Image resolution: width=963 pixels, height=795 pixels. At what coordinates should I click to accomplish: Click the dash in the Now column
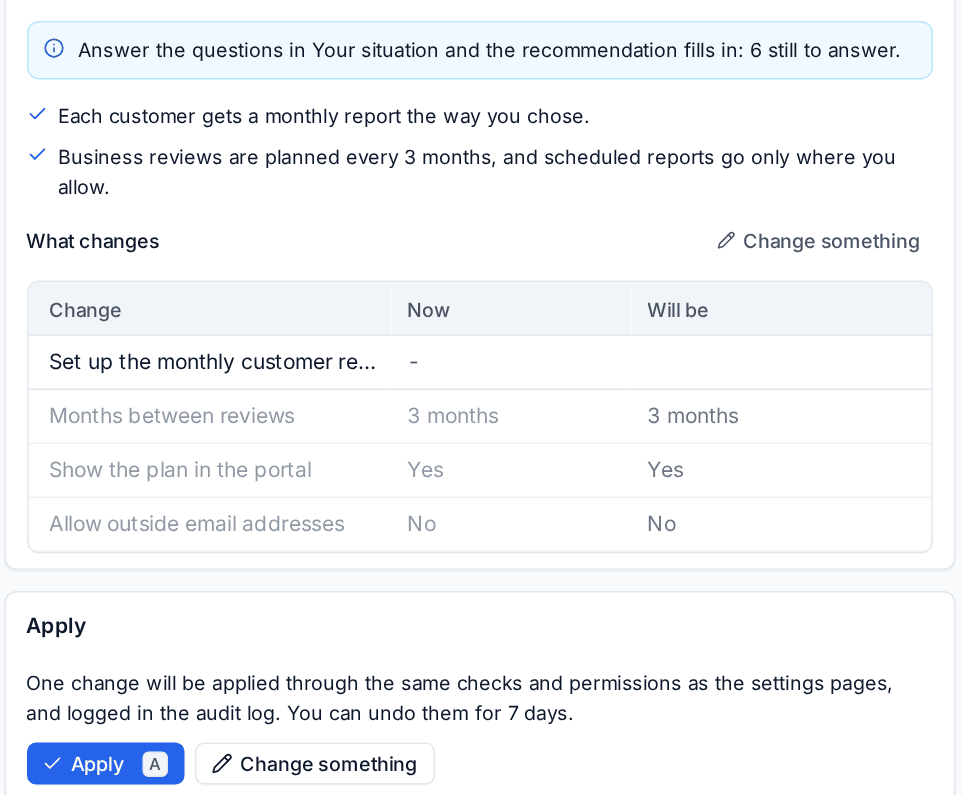pyautogui.click(x=414, y=362)
